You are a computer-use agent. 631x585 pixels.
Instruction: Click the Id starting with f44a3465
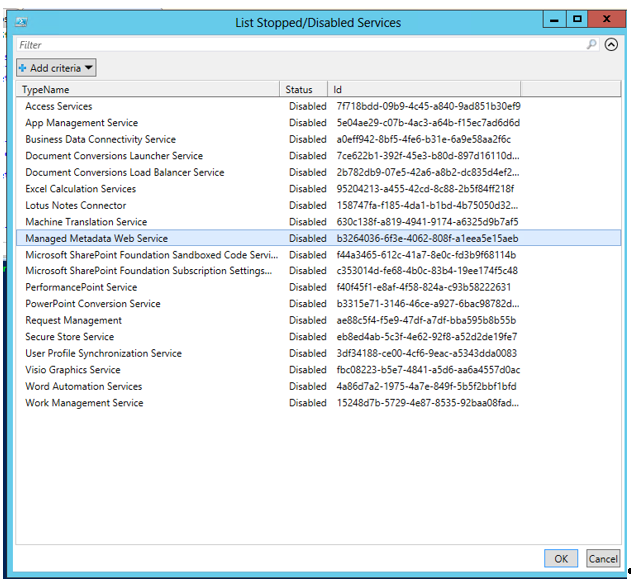[426, 255]
